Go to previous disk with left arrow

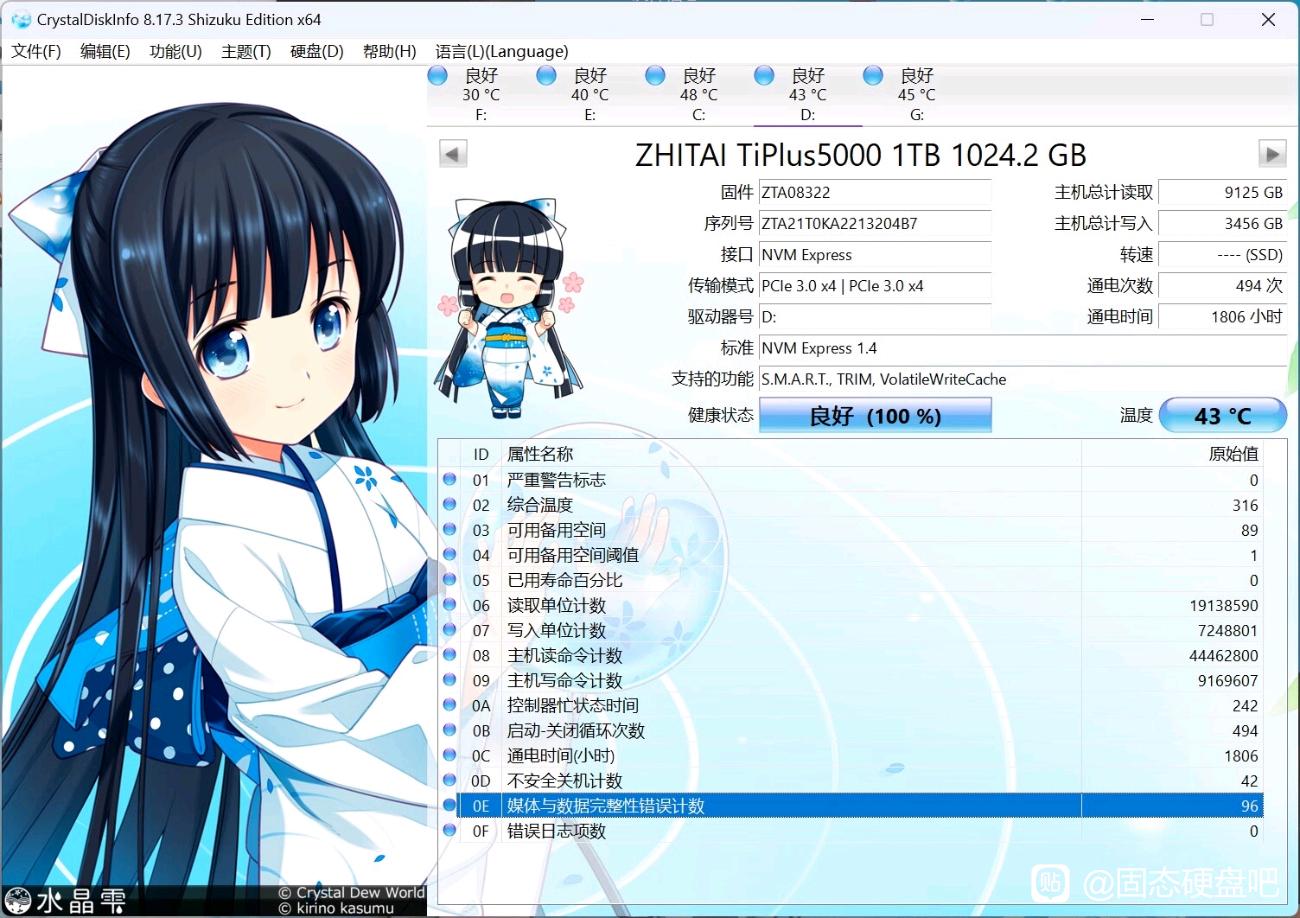[x=453, y=154]
